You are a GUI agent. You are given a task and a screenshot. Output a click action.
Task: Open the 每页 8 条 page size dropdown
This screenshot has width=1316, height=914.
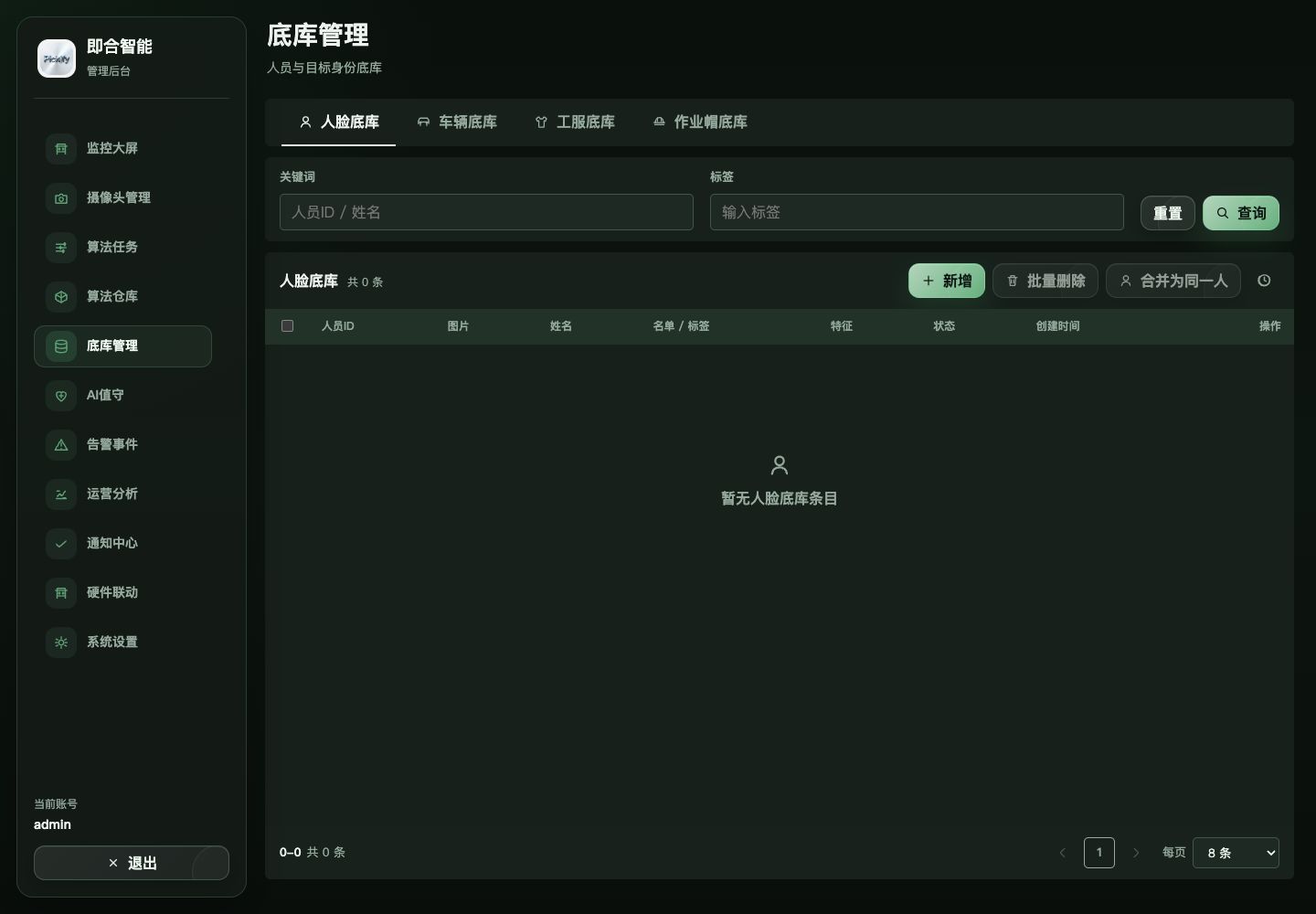(1236, 853)
